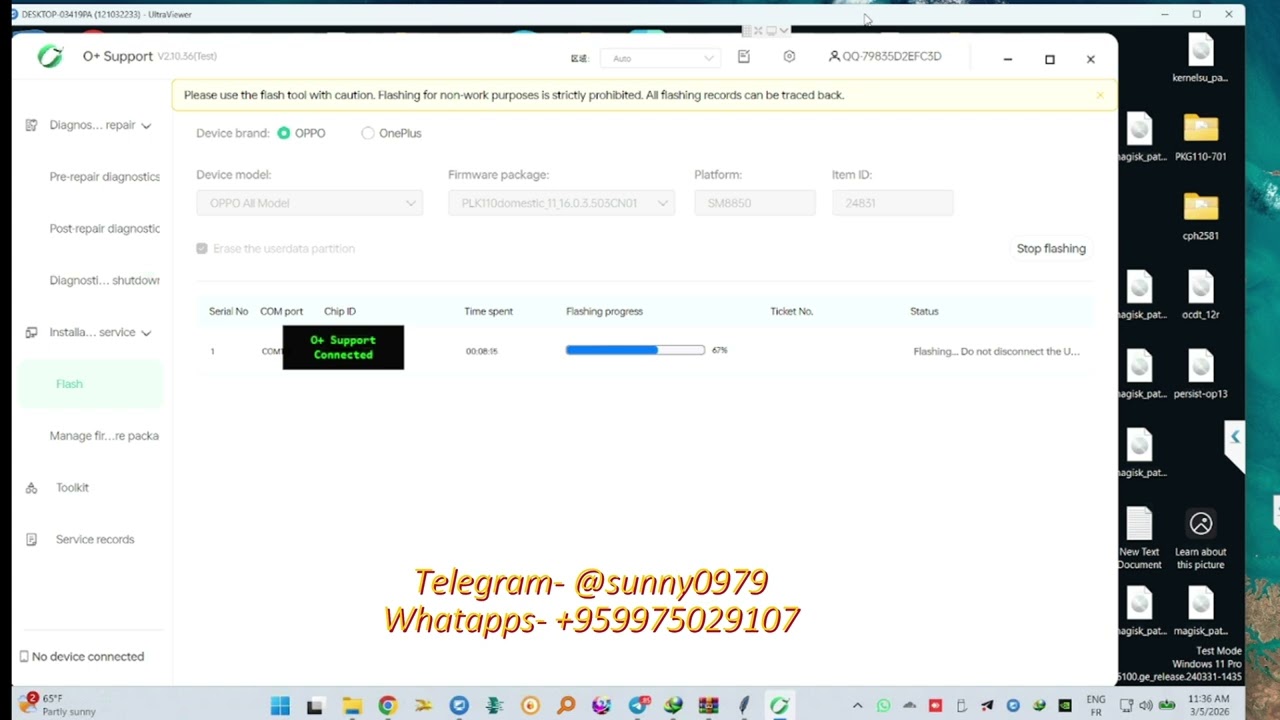Screen dimensions: 1280x720
Task: Select the OPPO device brand radio
Action: (284, 133)
